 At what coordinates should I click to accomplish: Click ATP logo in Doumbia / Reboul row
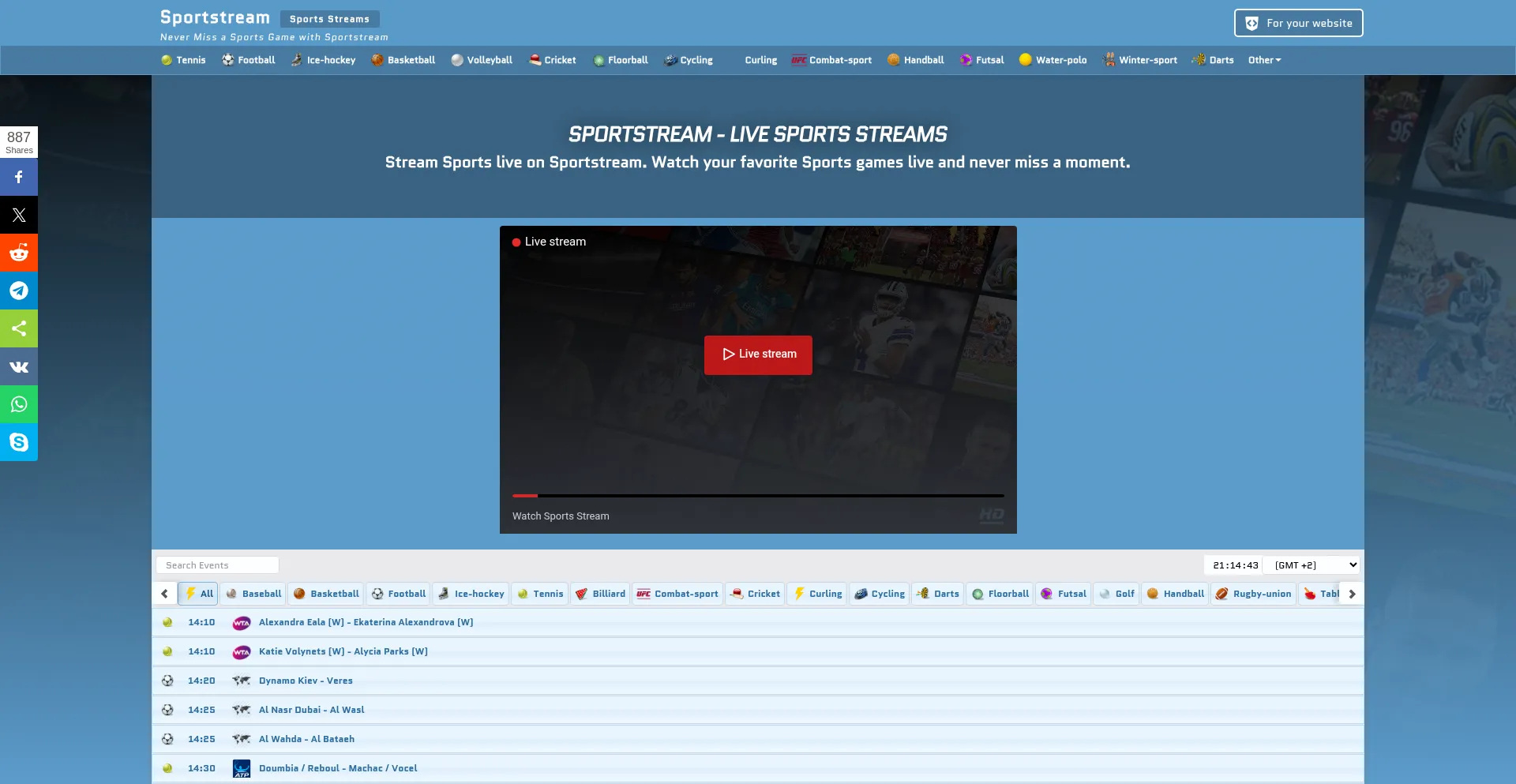(x=242, y=768)
